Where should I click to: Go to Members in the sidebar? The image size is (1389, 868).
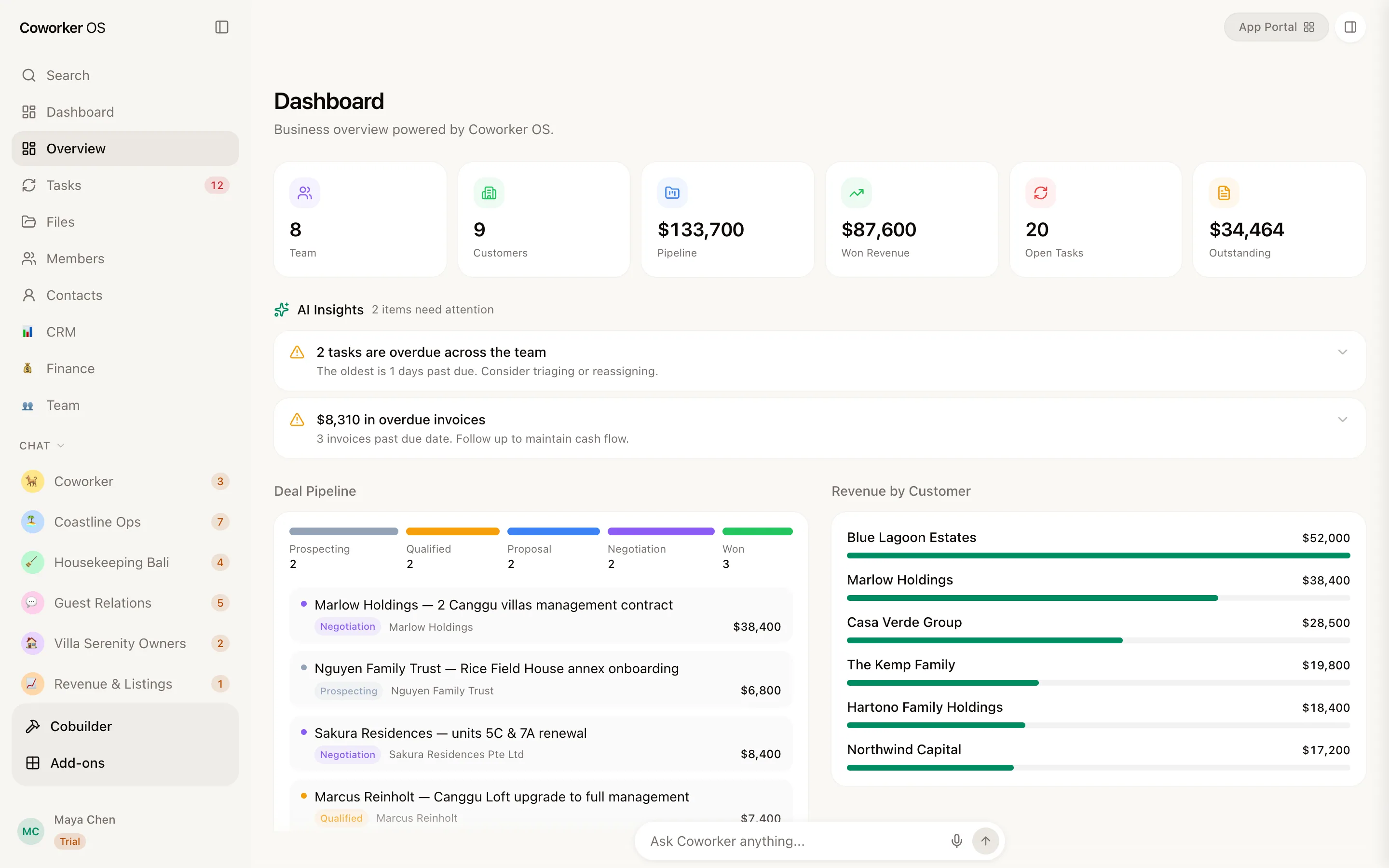pyautogui.click(x=125, y=259)
